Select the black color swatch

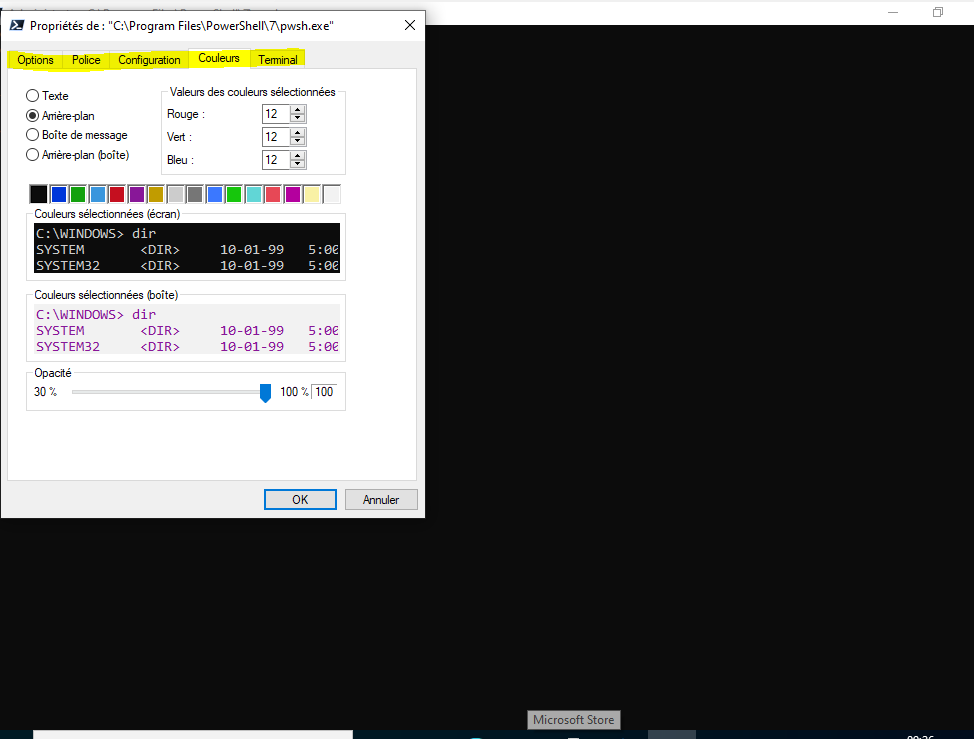point(39,194)
